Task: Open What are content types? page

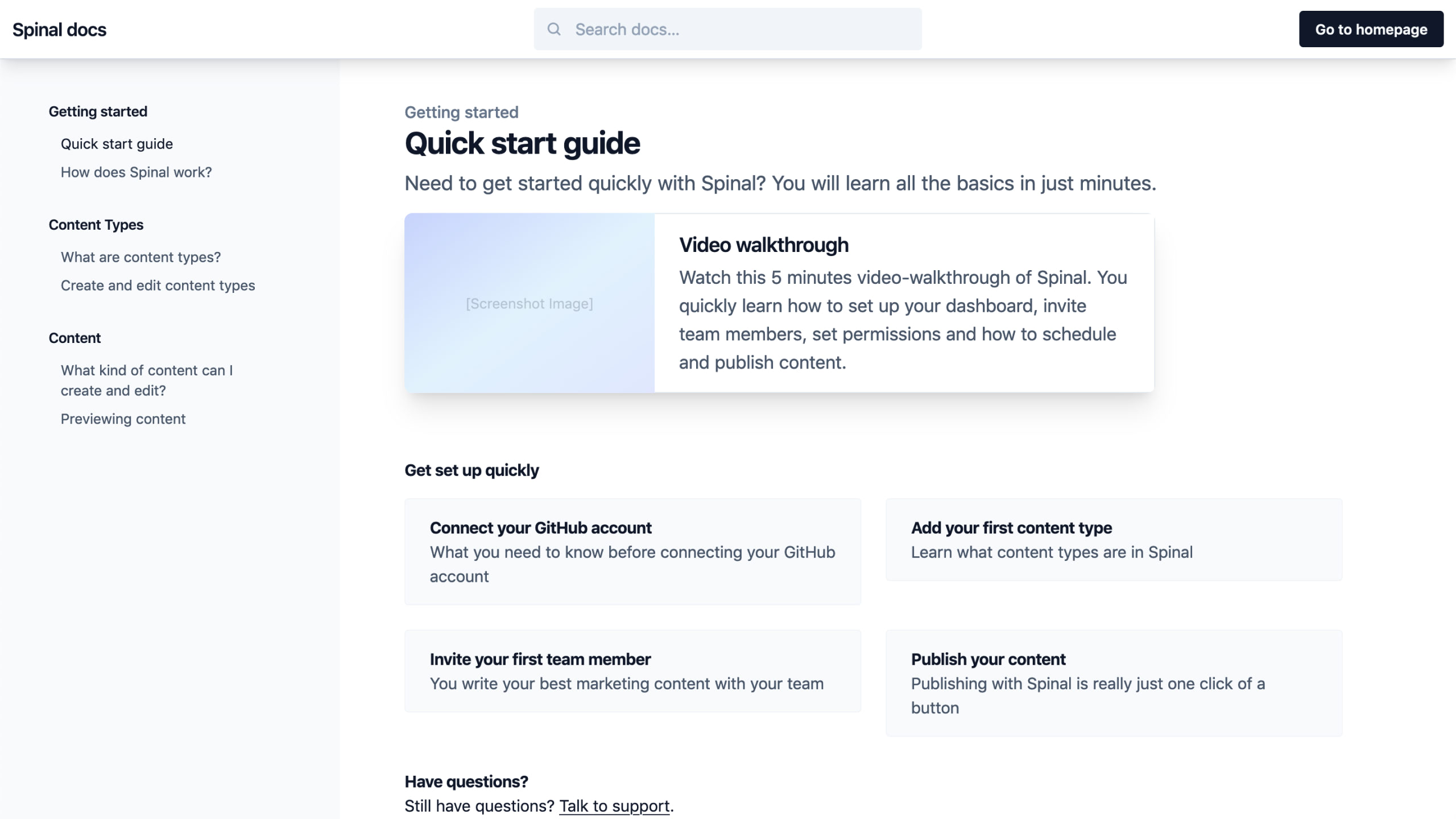Action: click(x=140, y=257)
